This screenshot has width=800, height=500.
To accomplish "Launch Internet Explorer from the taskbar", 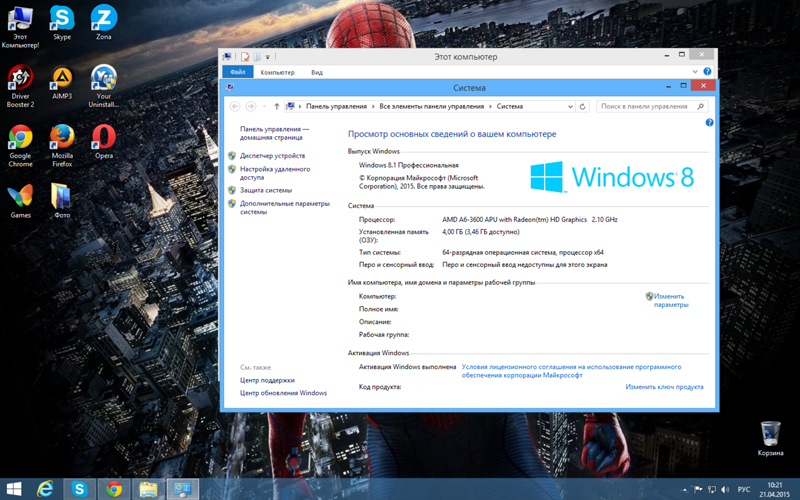I will click(x=45, y=489).
